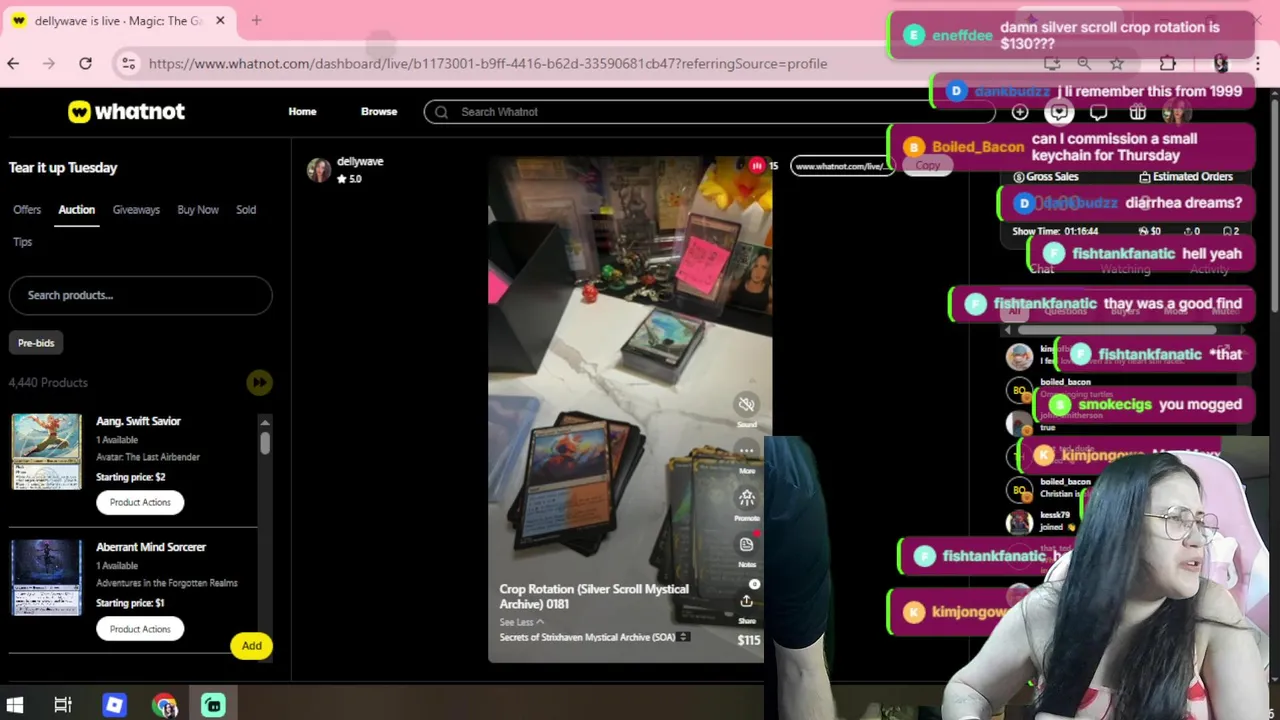
Task: Open the profile avatar in header
Action: [1176, 112]
